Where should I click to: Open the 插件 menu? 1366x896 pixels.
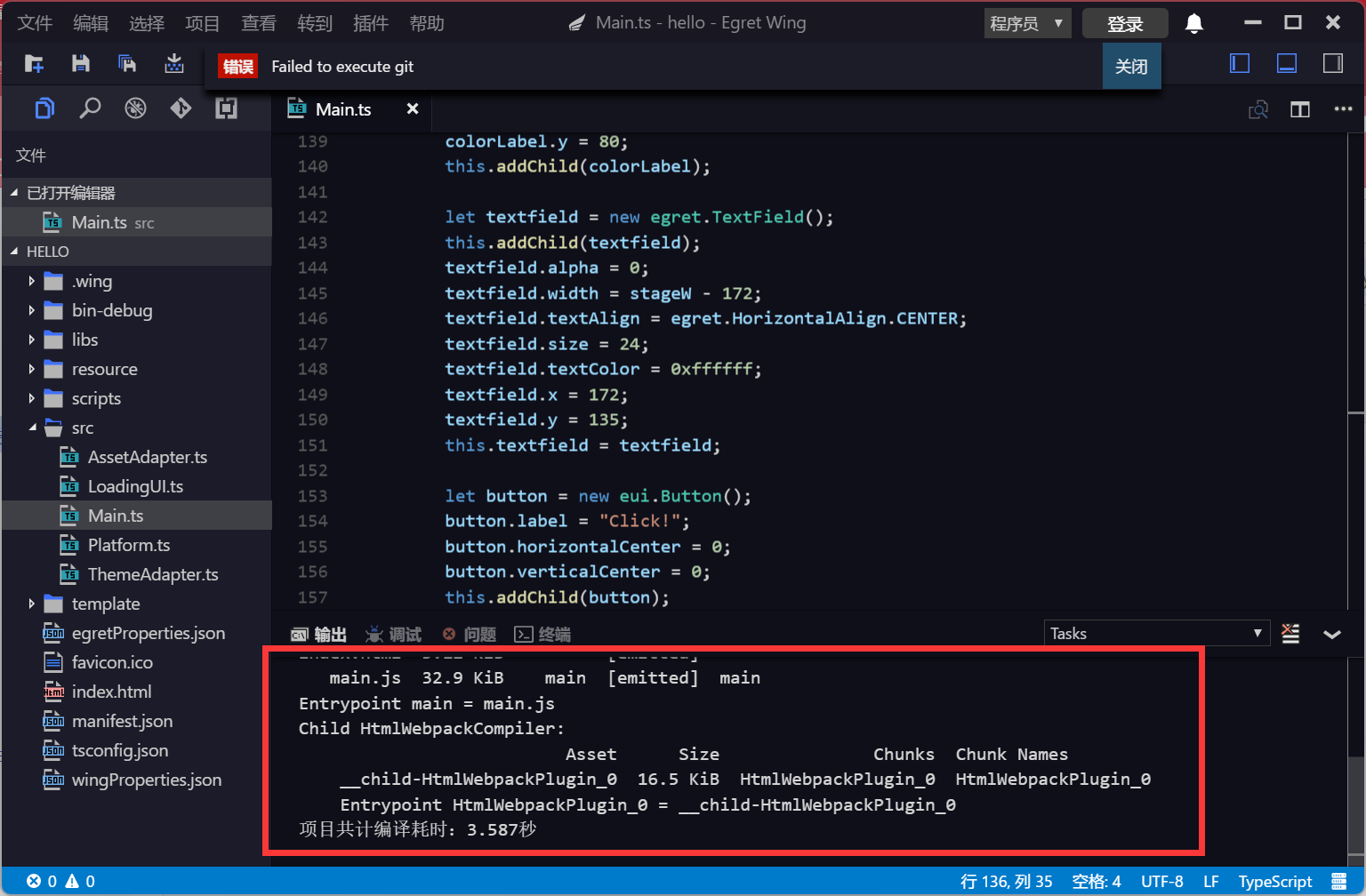pos(371,23)
